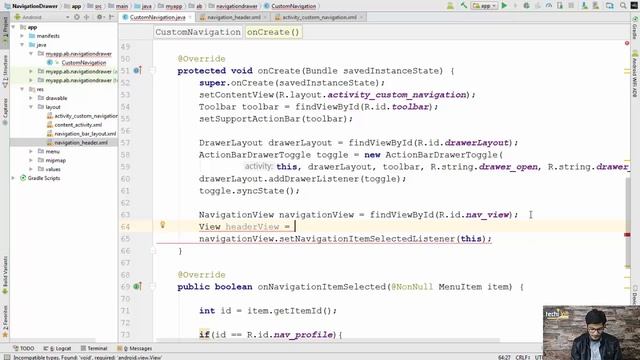Collapse the java folder
This screenshot has width=640, height=360.
pos(22,45)
